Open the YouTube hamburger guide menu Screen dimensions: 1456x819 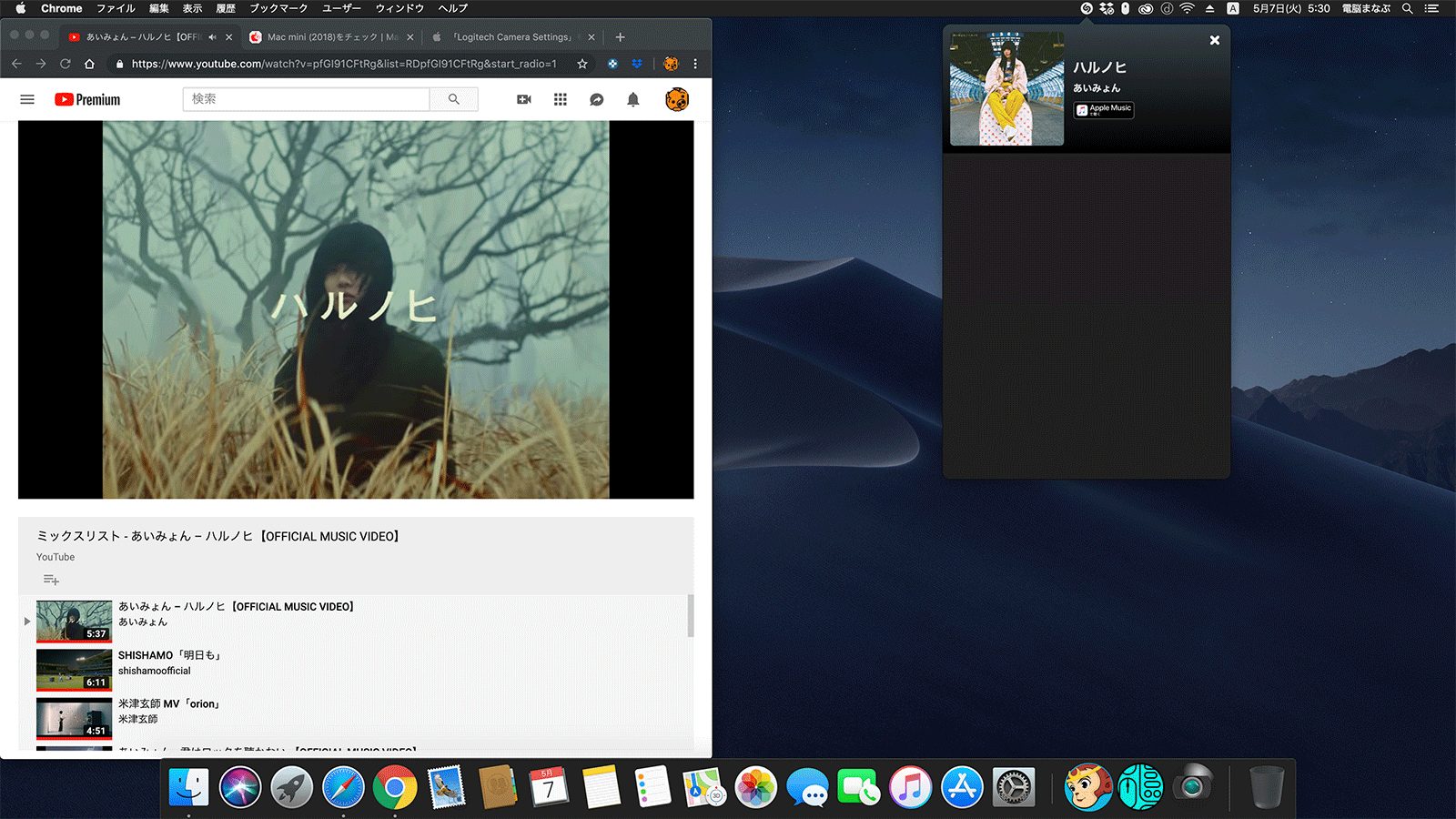(27, 99)
